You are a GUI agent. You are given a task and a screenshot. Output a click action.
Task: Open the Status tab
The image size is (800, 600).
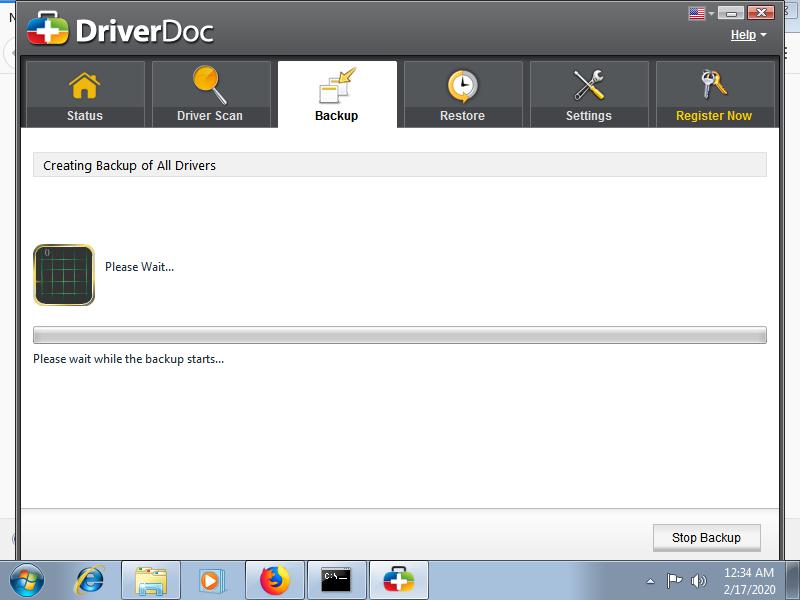pyautogui.click(x=85, y=94)
